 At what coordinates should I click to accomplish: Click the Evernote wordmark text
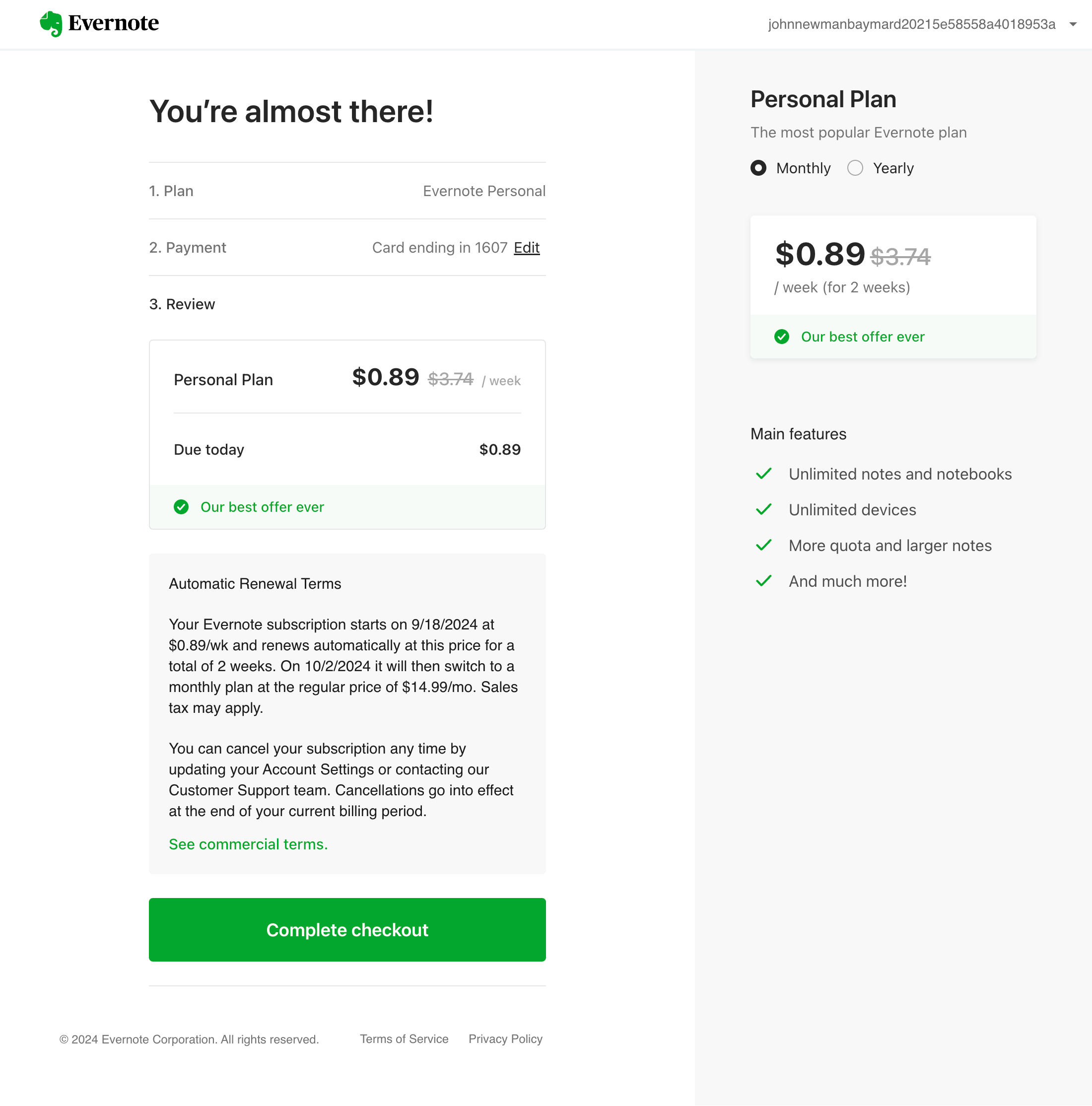coord(113,23)
